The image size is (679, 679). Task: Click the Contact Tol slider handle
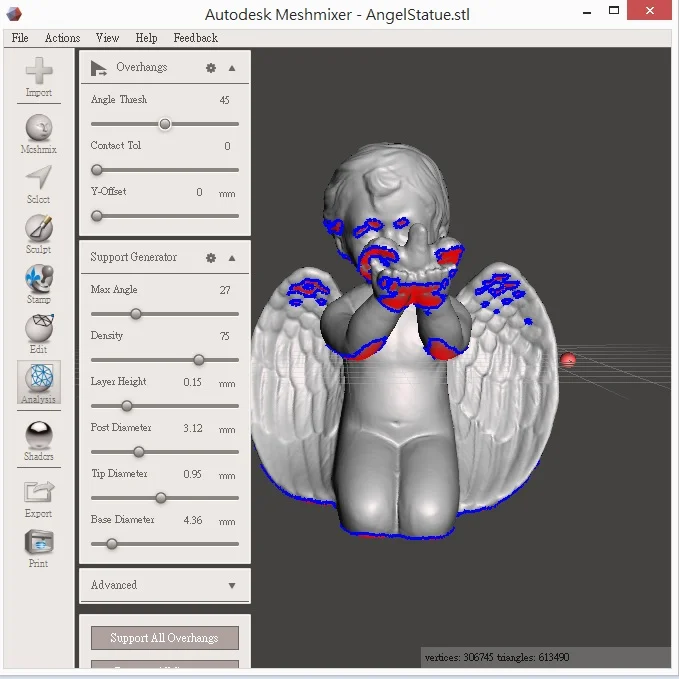click(97, 170)
